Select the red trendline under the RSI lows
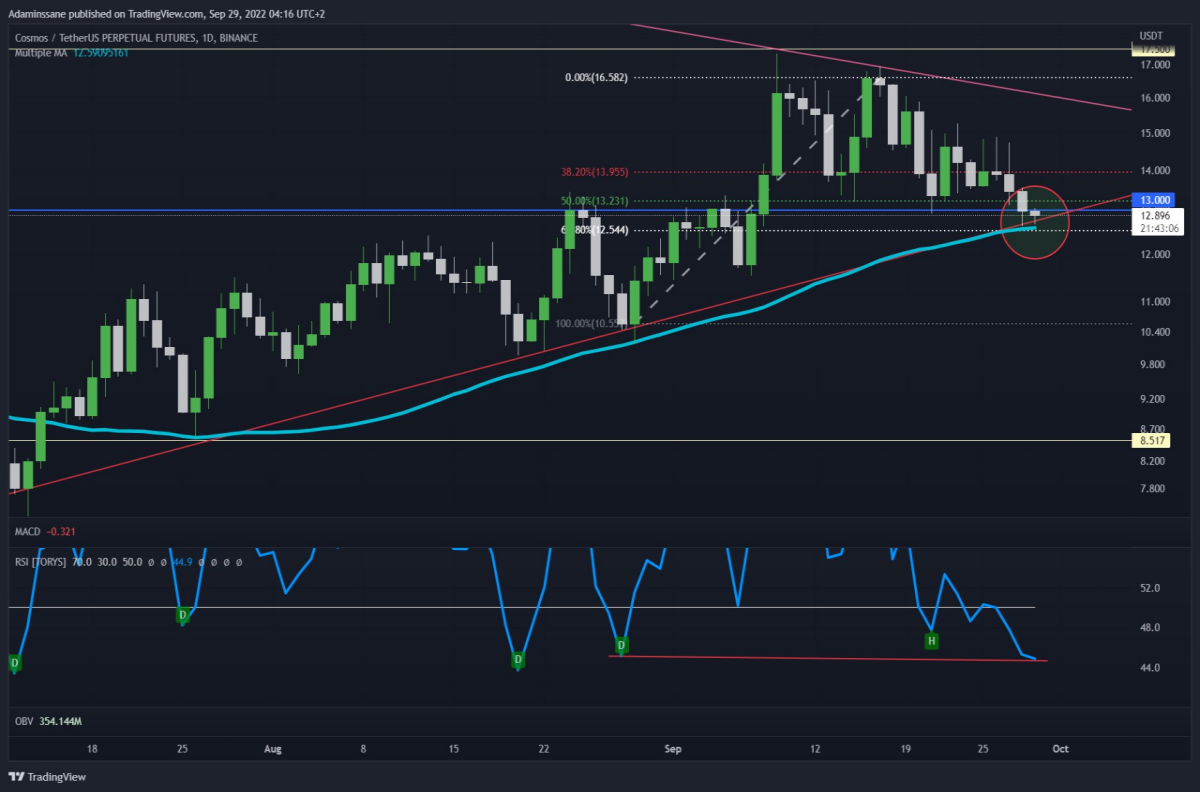The height and width of the screenshot is (792, 1200). (x=828, y=658)
